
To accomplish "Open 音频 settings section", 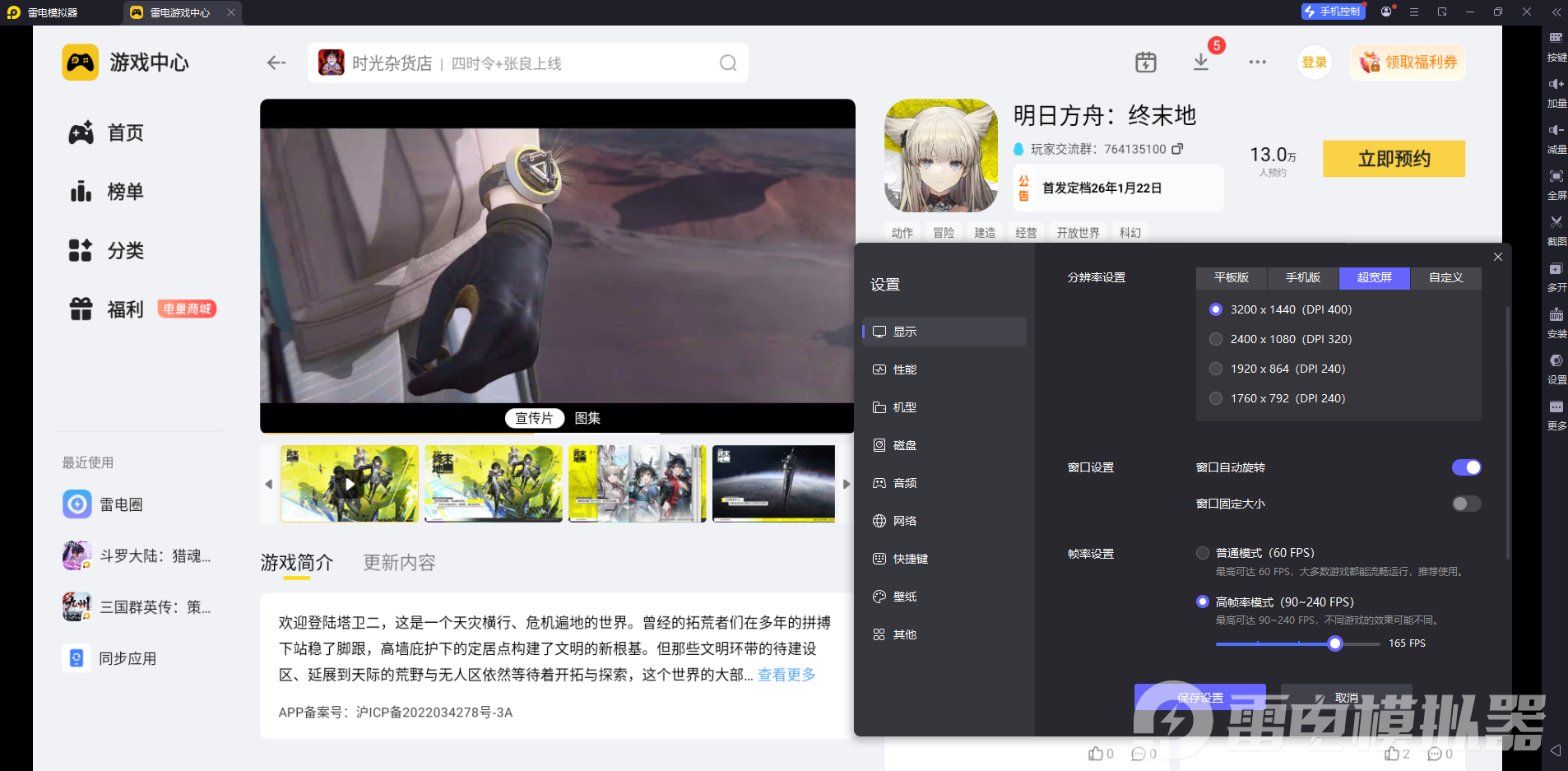I will (944, 483).
